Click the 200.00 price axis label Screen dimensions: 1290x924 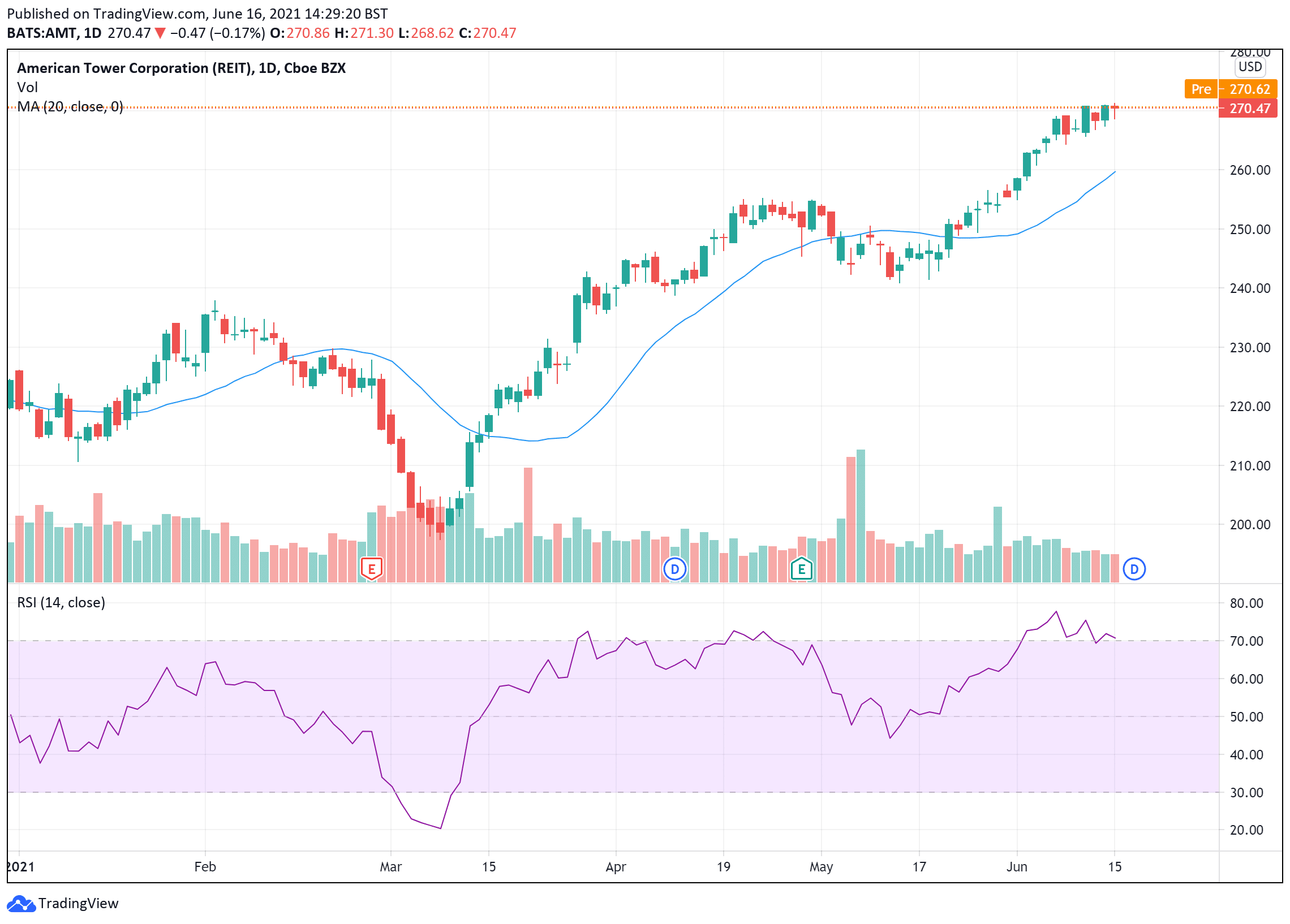[x=1250, y=525]
